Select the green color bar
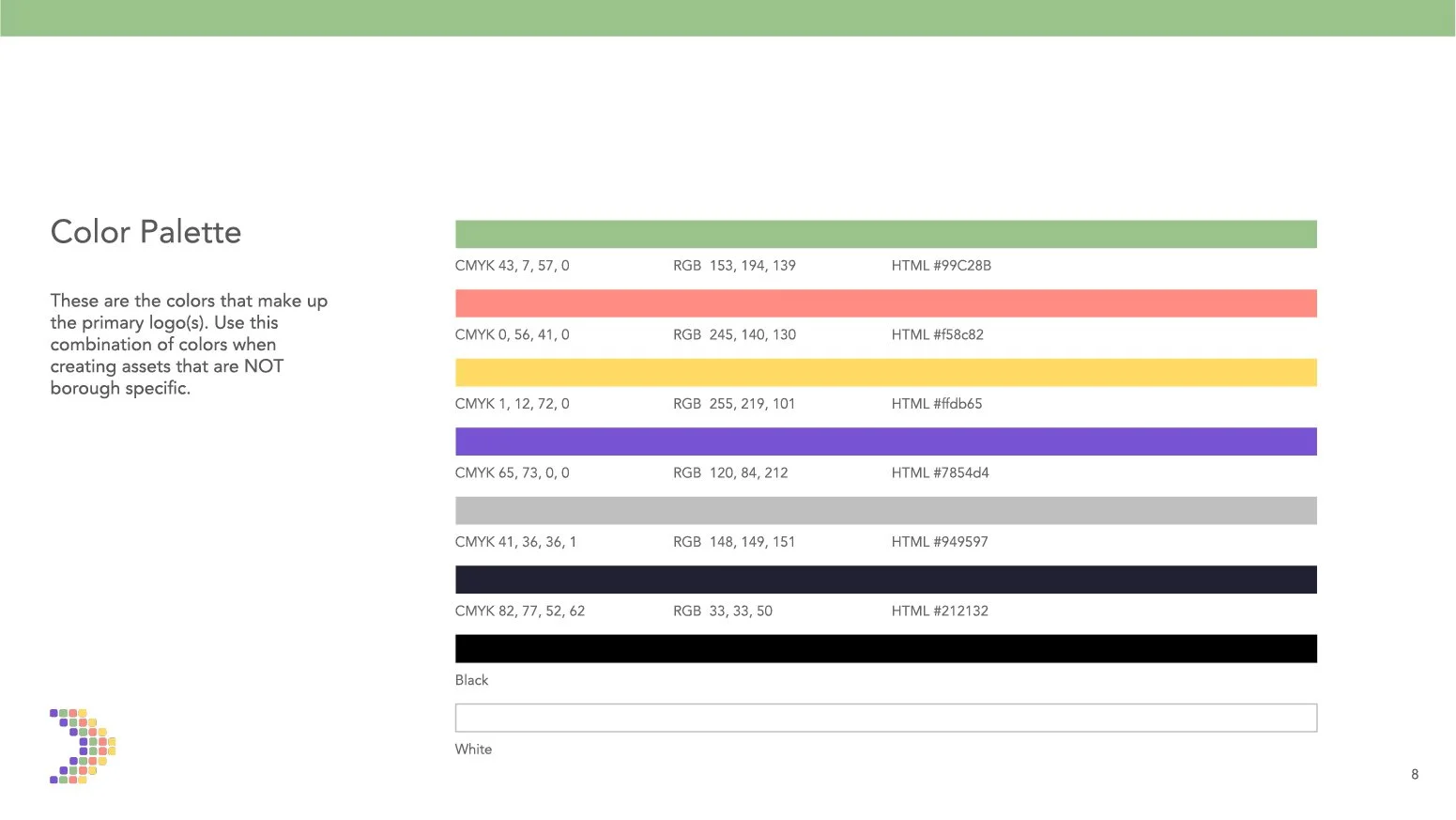This screenshot has width=1456, height=820. click(x=885, y=234)
